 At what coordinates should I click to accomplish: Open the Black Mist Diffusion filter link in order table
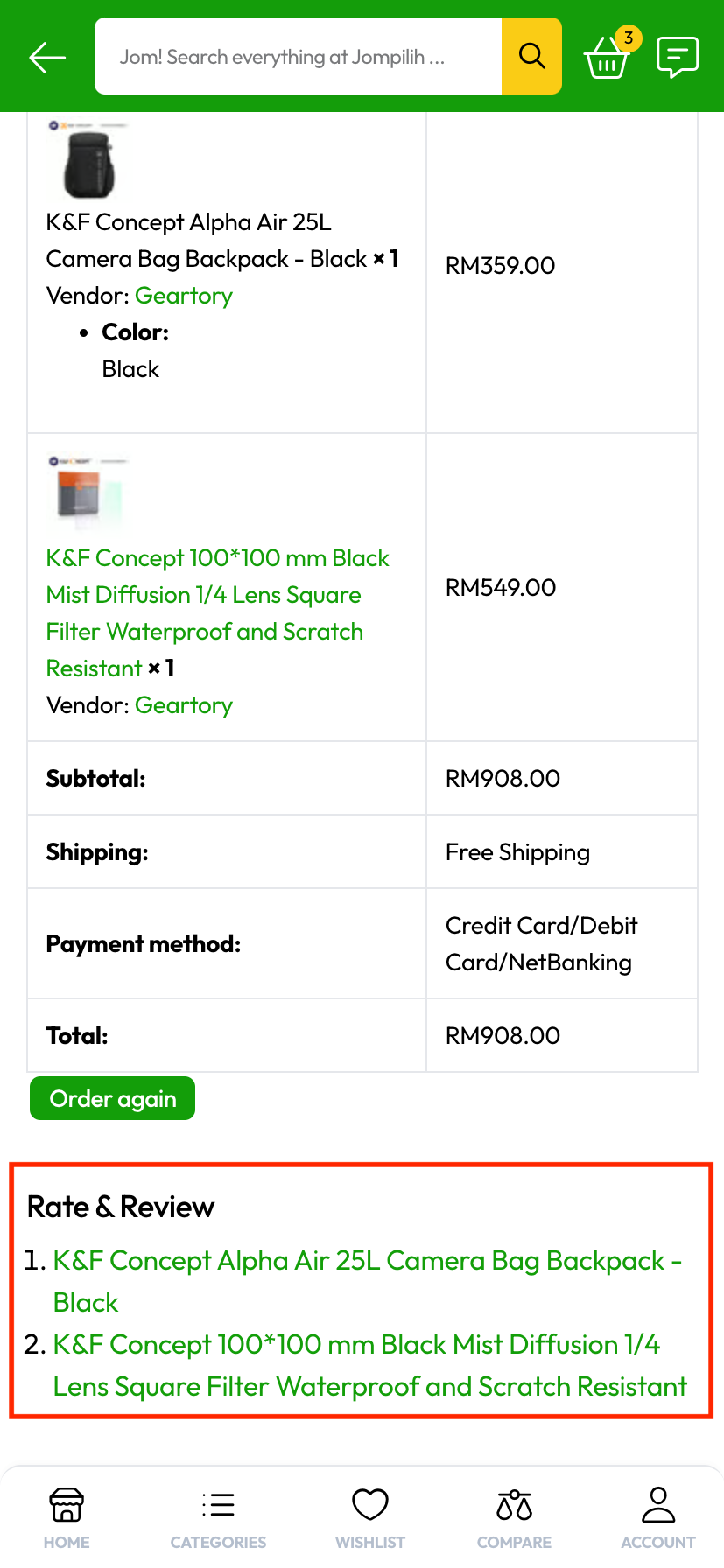(217, 595)
